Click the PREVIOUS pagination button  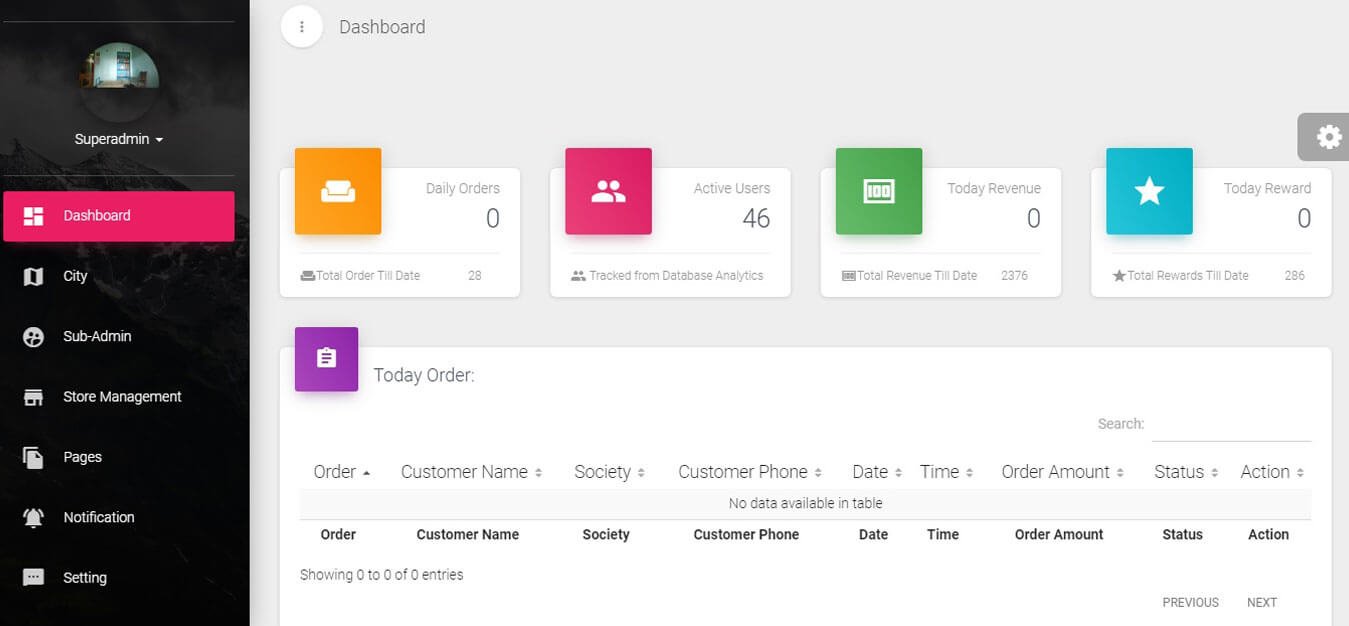[x=1190, y=602]
